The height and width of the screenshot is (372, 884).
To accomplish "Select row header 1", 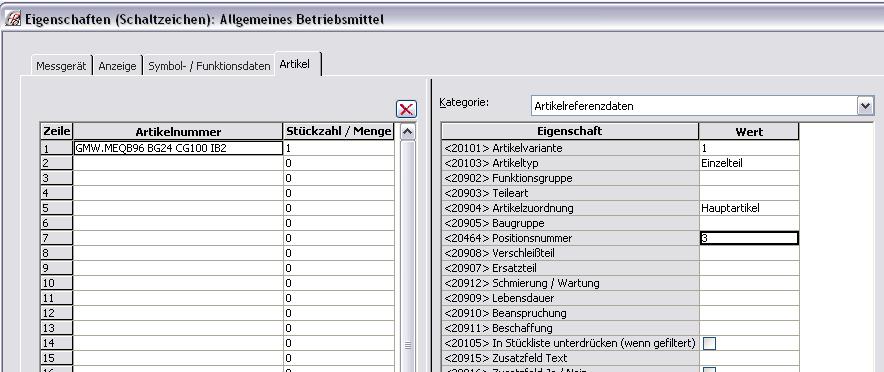I will 56,148.
